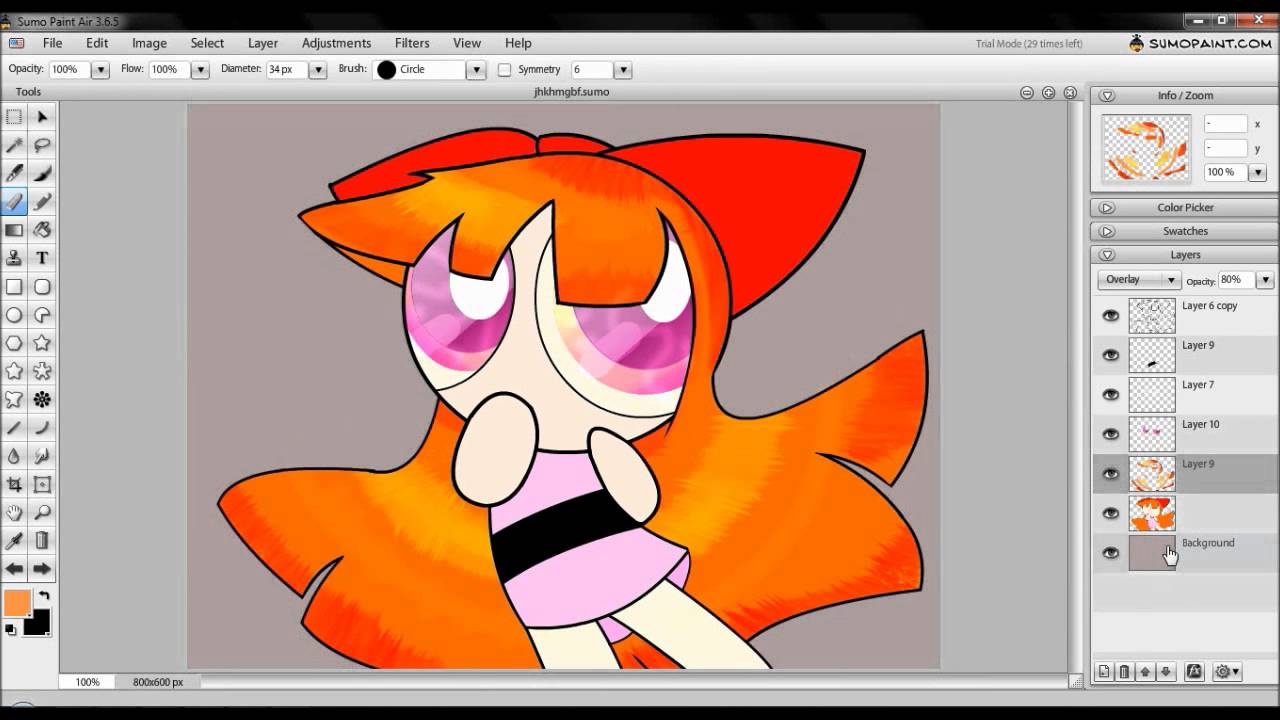Hide the Background layer

(x=1110, y=553)
